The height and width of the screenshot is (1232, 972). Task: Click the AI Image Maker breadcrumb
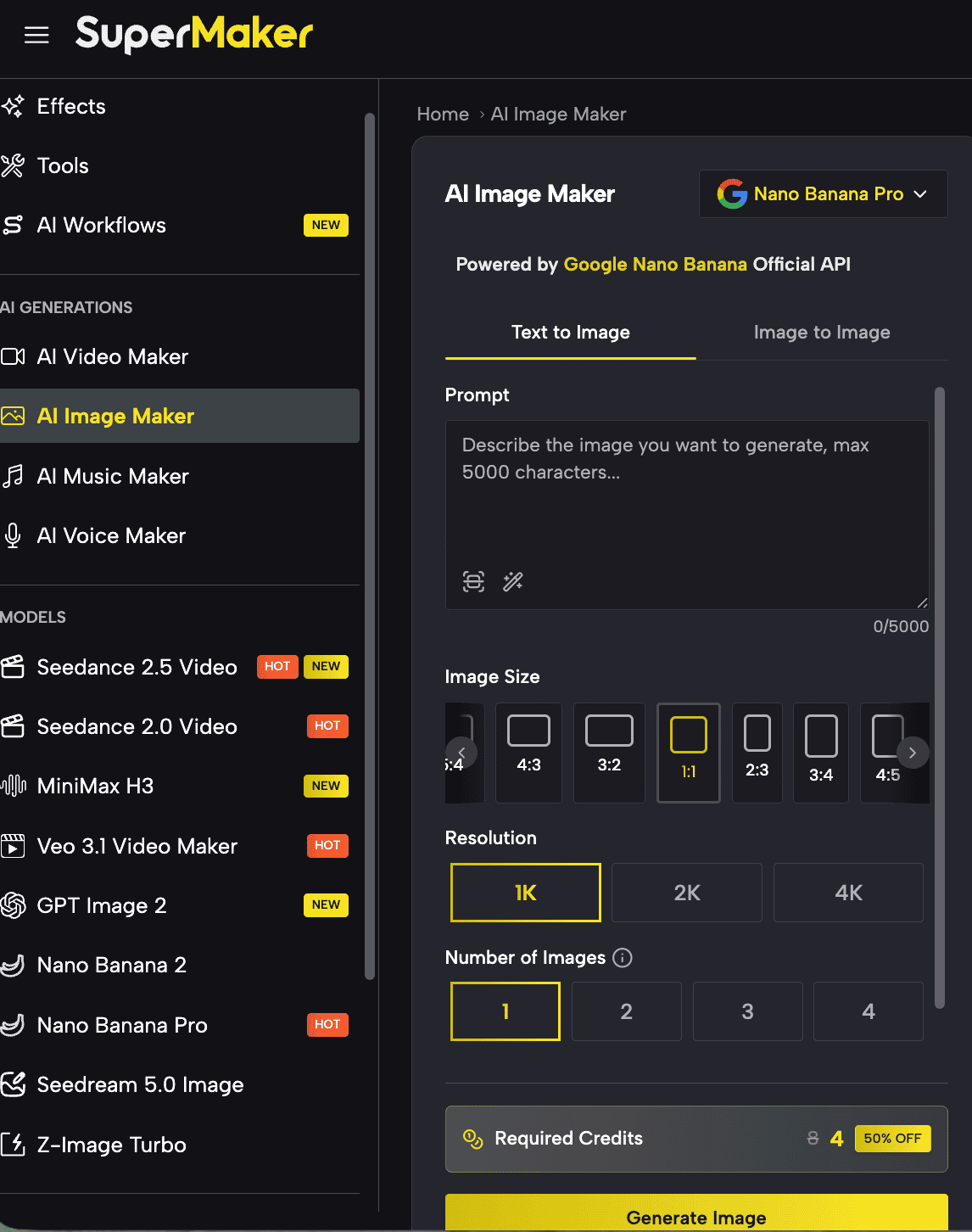pyautogui.click(x=558, y=114)
